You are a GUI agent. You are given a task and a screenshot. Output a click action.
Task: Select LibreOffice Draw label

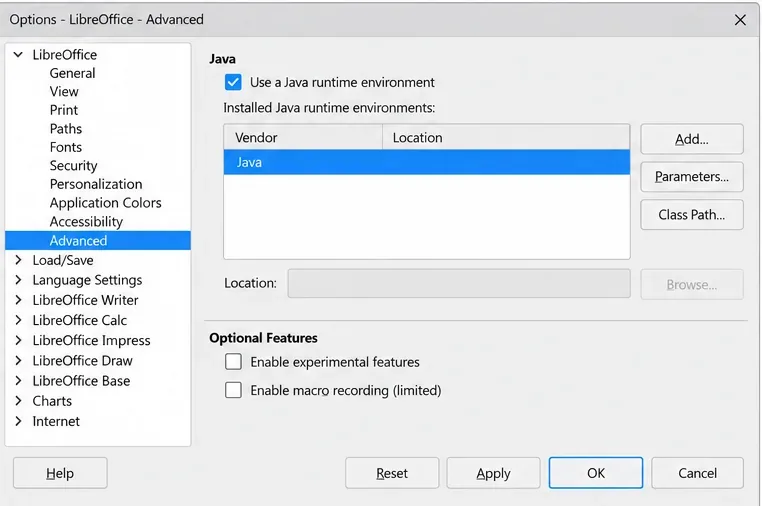(82, 361)
